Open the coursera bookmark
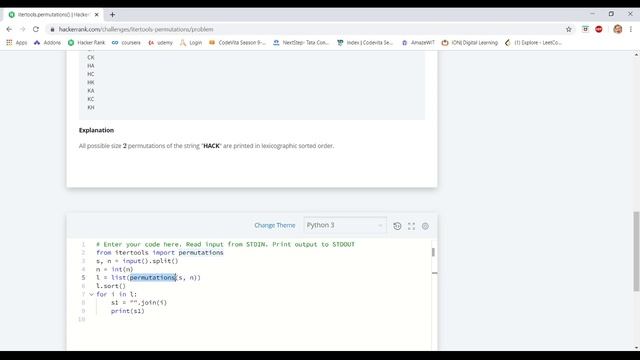The height and width of the screenshot is (360, 640). pos(126,42)
